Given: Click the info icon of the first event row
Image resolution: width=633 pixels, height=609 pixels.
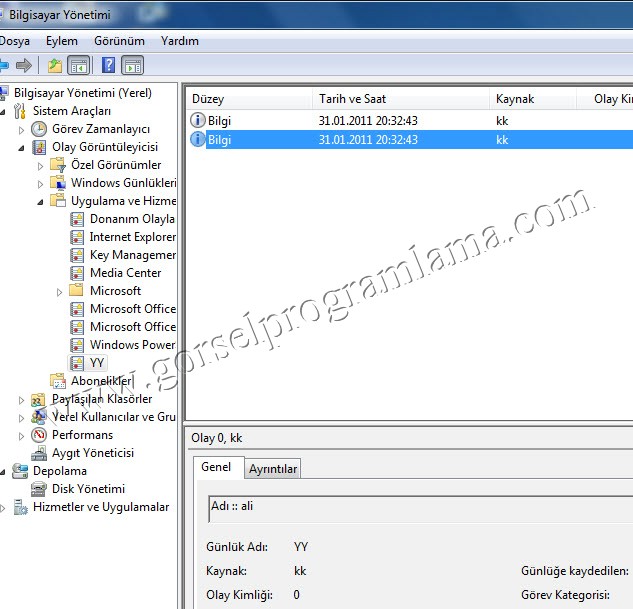Looking at the screenshot, I should click(x=197, y=121).
